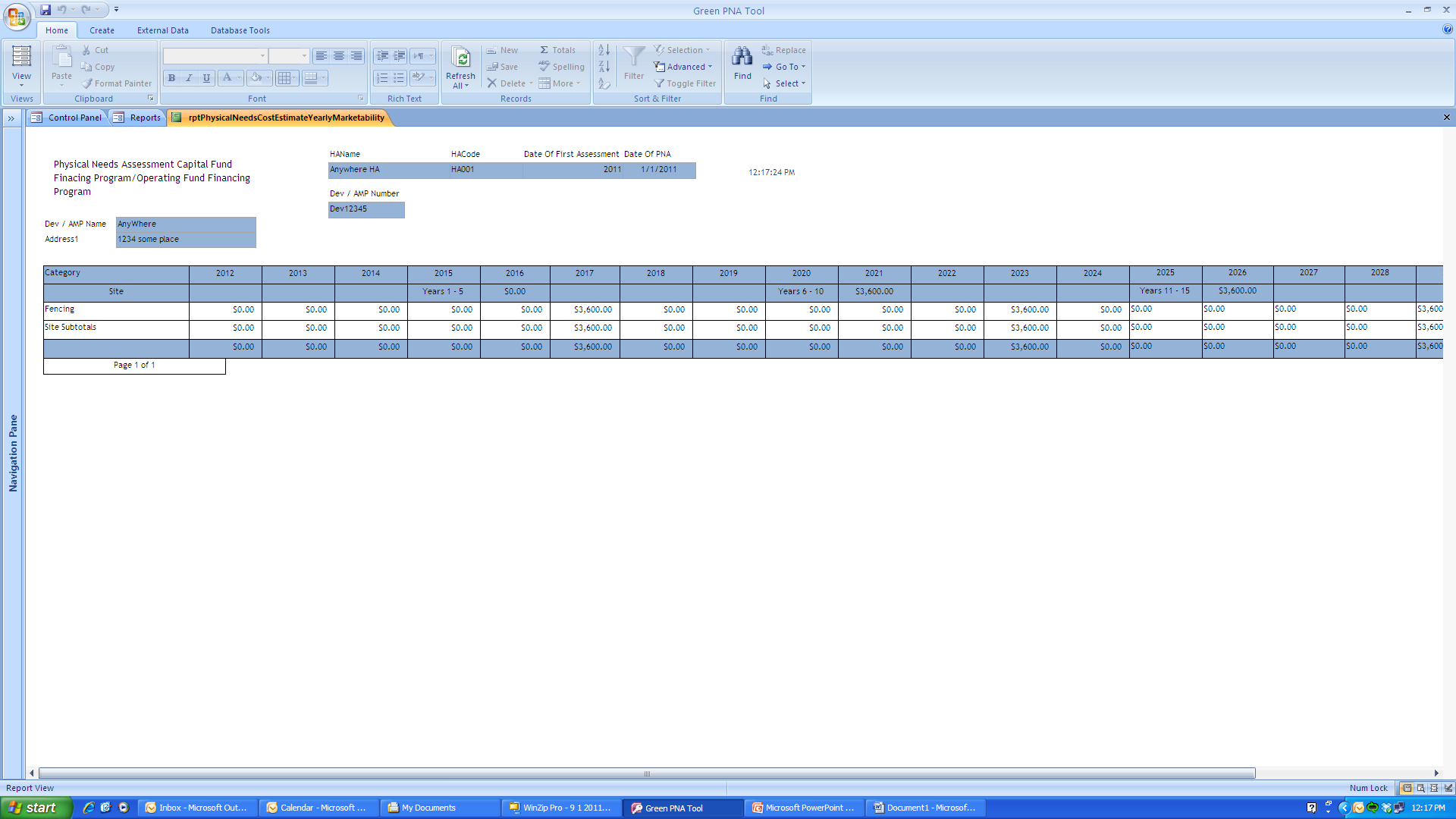Click the Find binoculars icon

pyautogui.click(x=742, y=57)
